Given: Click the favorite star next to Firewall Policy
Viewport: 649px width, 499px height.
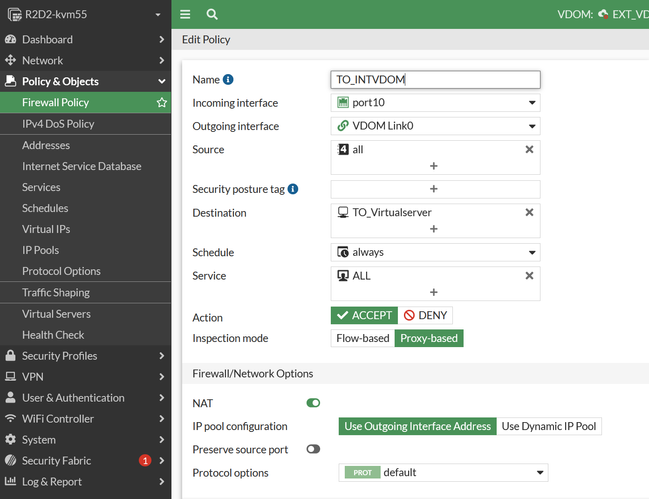Looking at the screenshot, I should (x=161, y=103).
